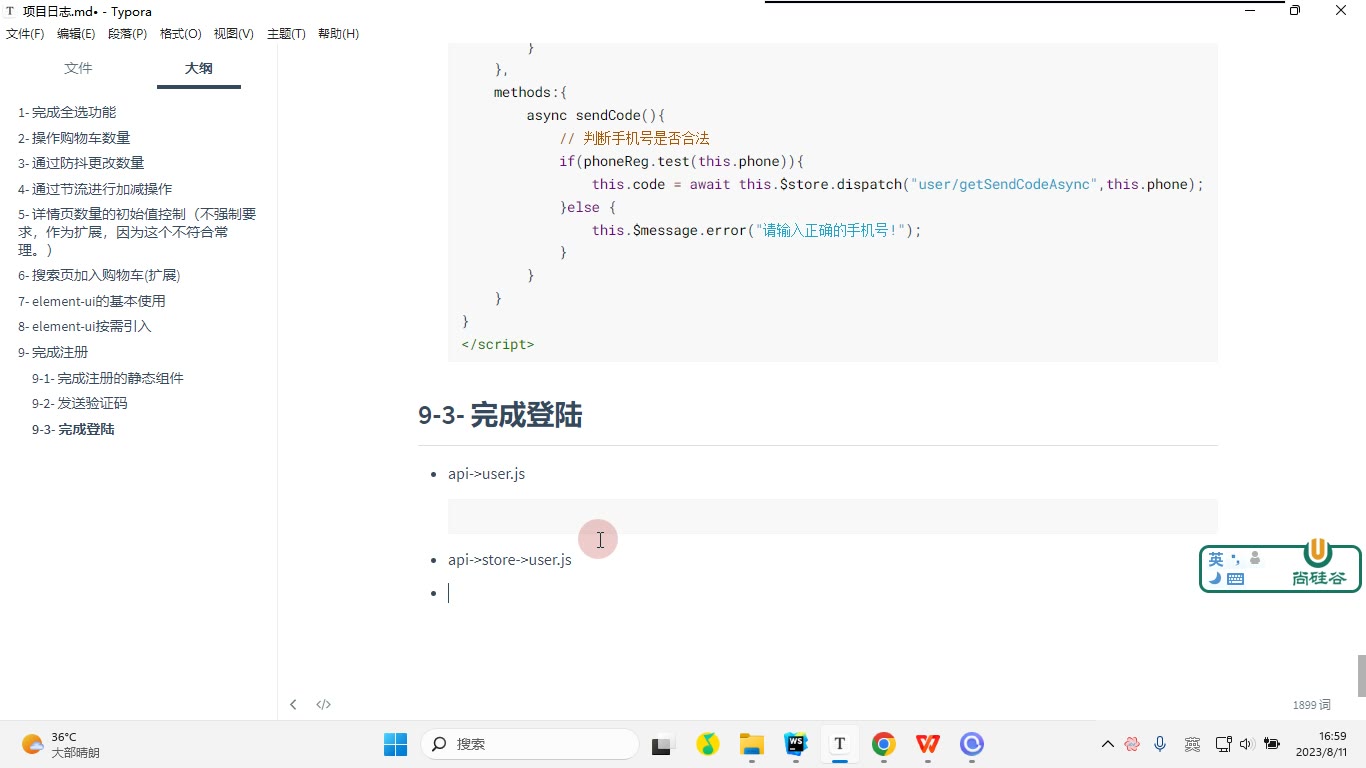The width and height of the screenshot is (1366, 768).
Task: Click the microphone tray icon
Action: tap(1160, 744)
